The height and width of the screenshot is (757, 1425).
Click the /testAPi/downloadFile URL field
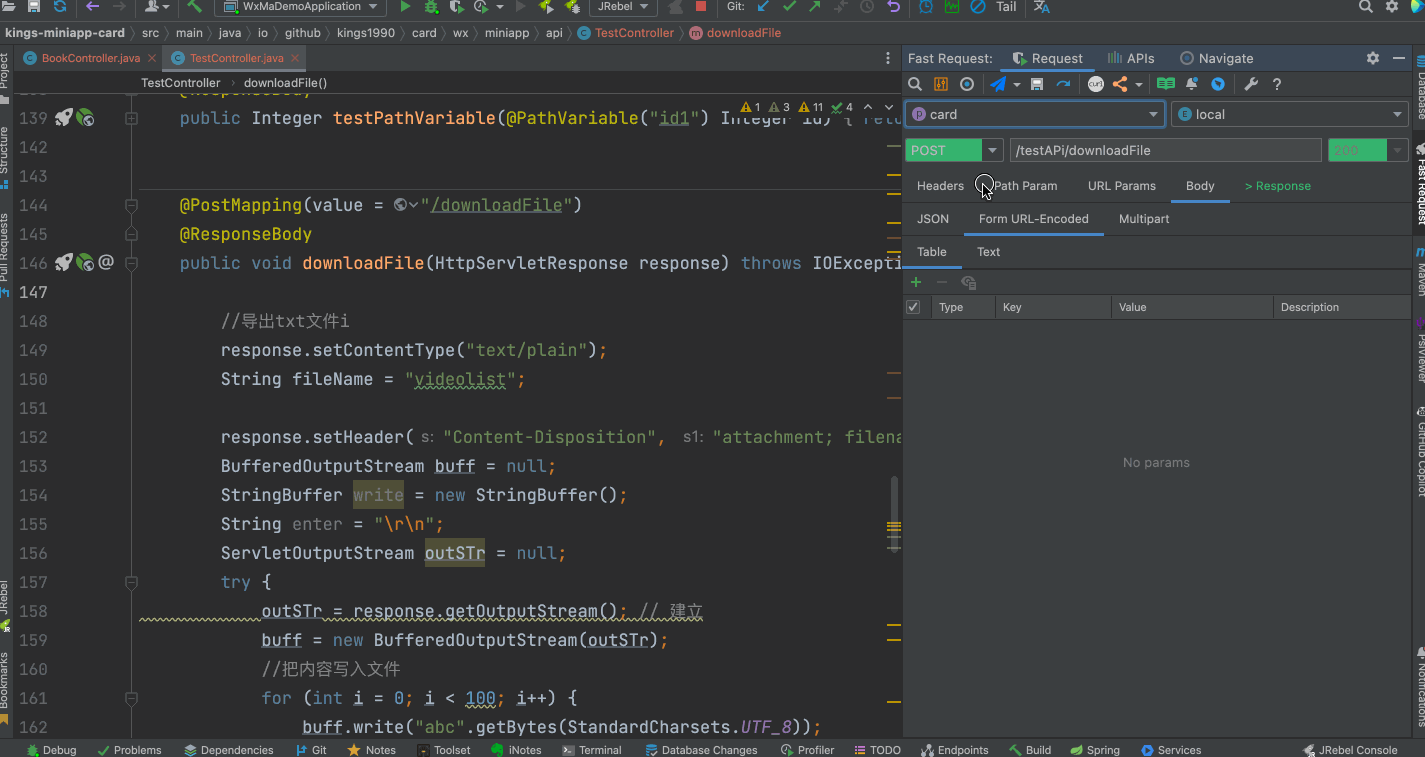1165,151
